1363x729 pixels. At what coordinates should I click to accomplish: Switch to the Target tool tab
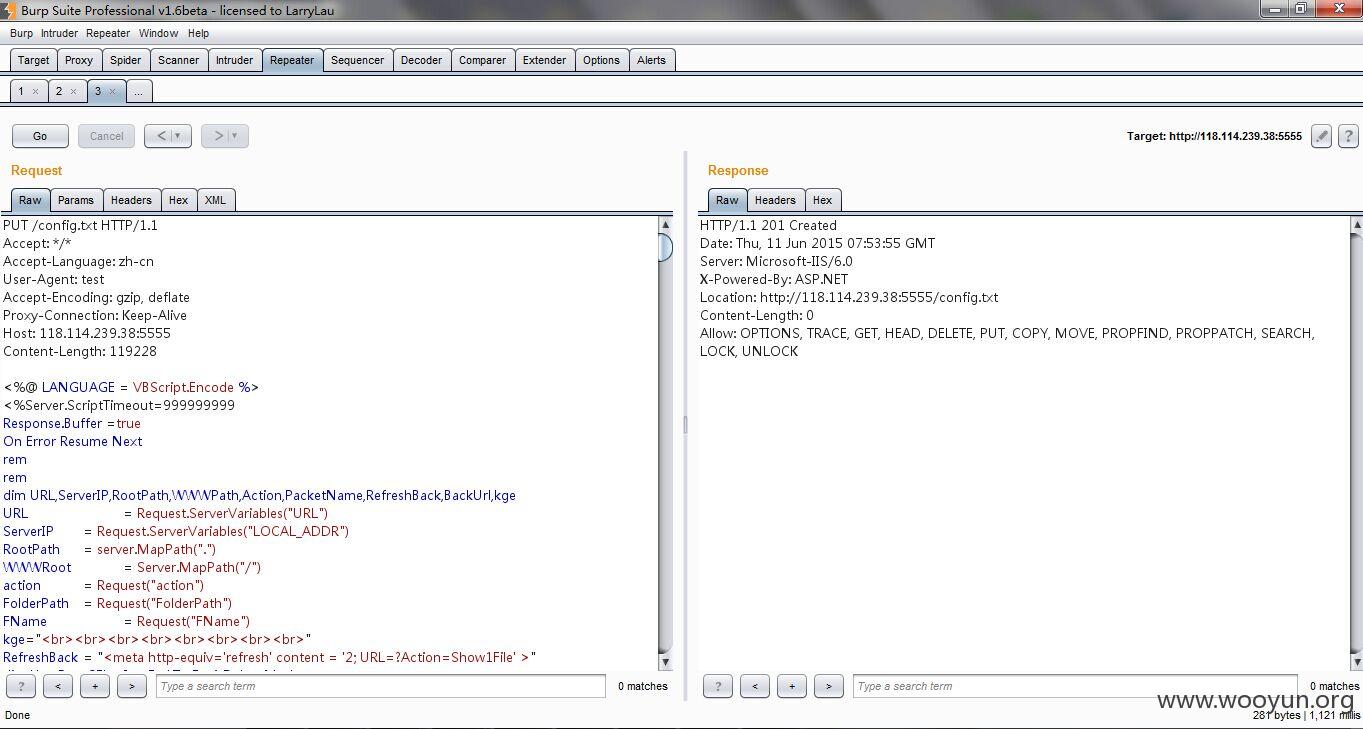click(33, 60)
